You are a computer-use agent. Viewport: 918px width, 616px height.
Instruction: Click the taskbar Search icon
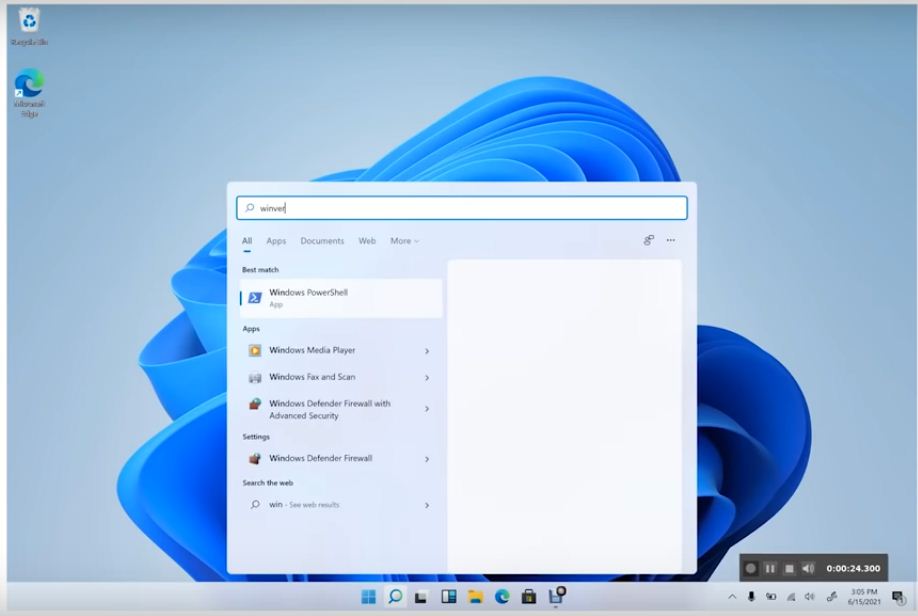(x=395, y=597)
